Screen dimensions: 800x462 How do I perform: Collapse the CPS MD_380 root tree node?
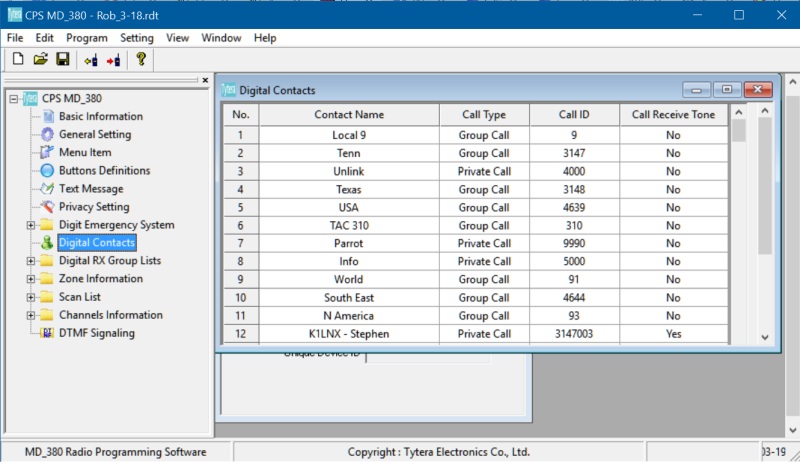14,98
